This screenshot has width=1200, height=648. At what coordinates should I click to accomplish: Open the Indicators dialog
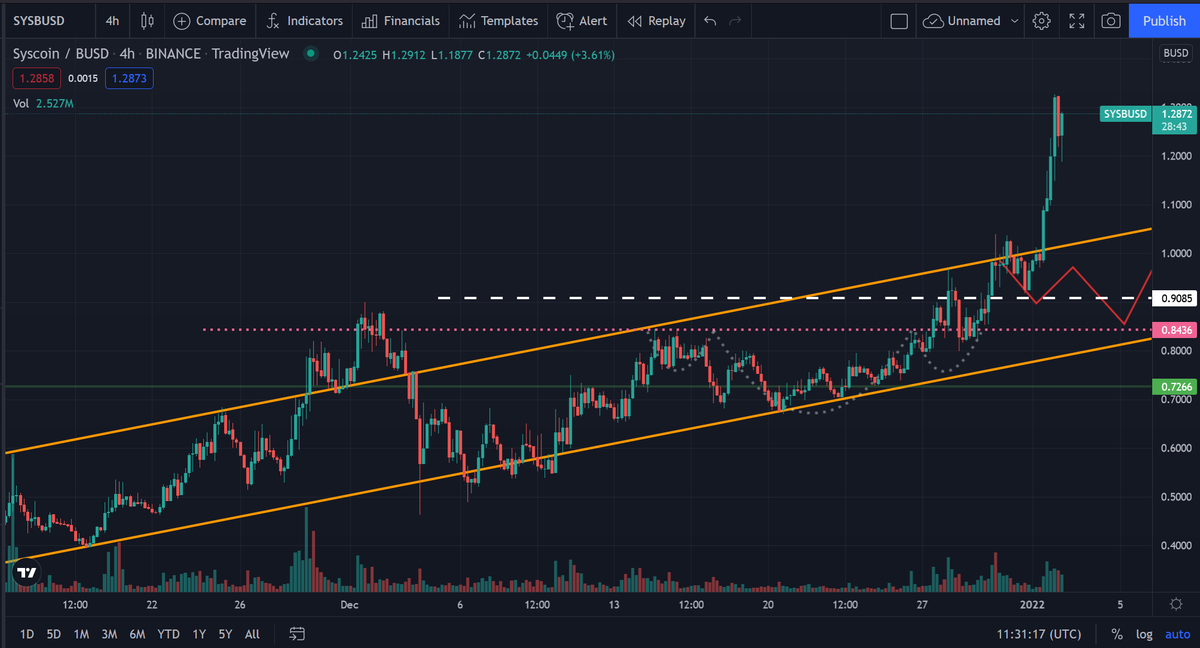(x=304, y=20)
